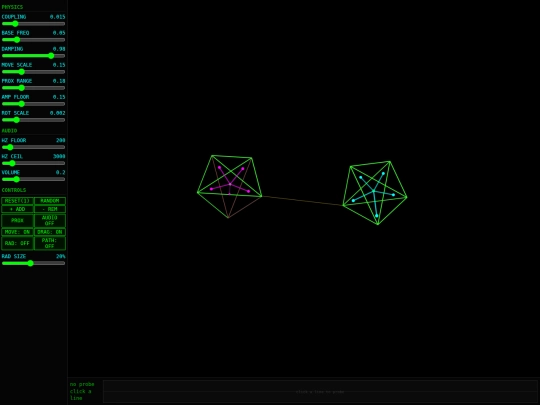
Task: Enable the PATH: OFF toggle
Action: coord(50,243)
